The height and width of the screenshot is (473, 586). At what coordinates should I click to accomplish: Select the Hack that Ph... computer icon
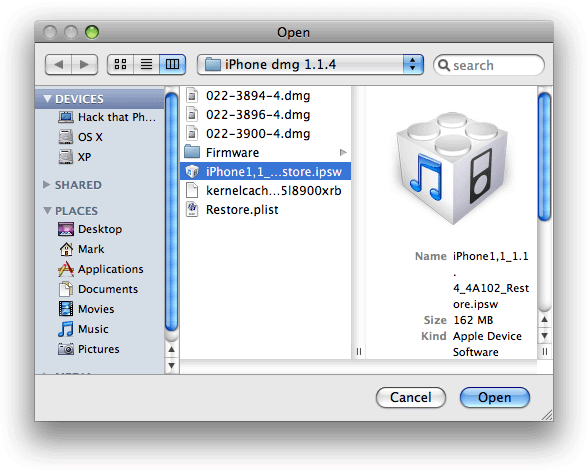[x=66, y=117]
